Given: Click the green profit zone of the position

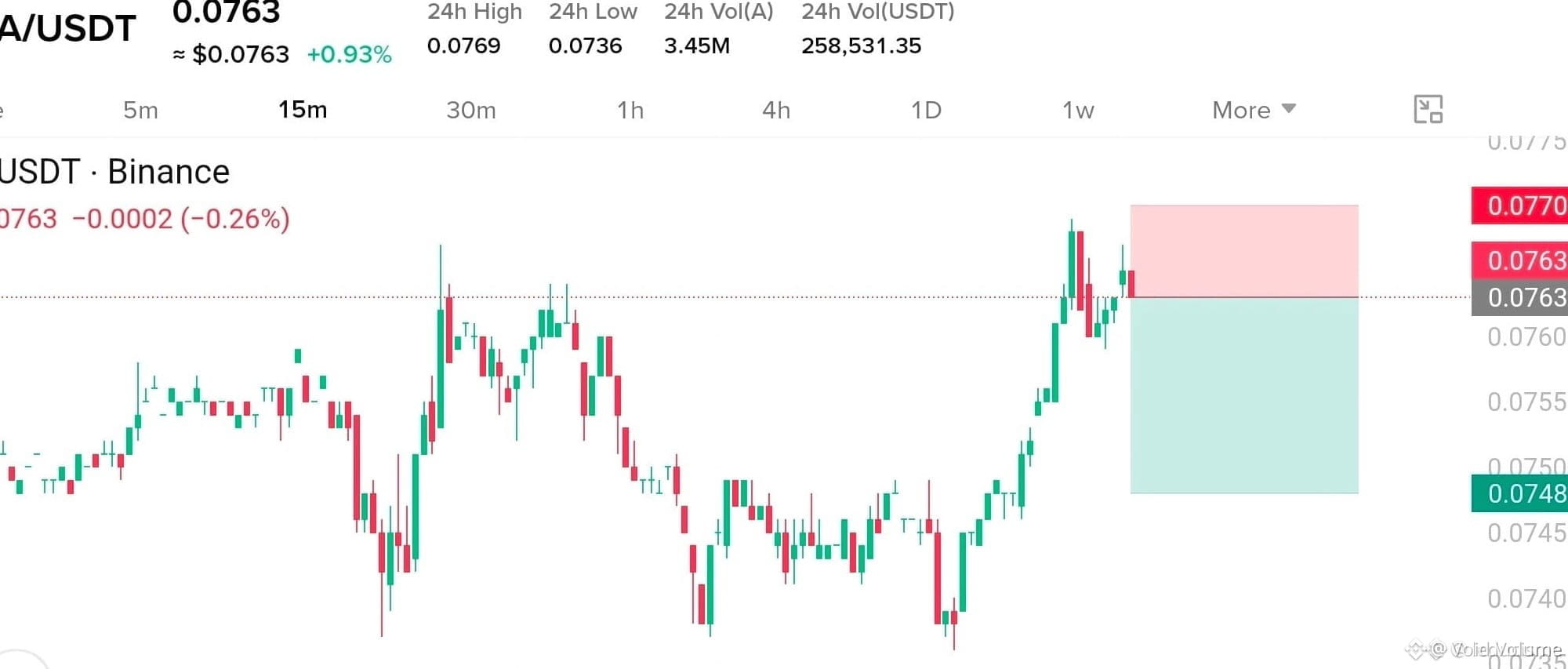Looking at the screenshot, I should (x=1244, y=395).
